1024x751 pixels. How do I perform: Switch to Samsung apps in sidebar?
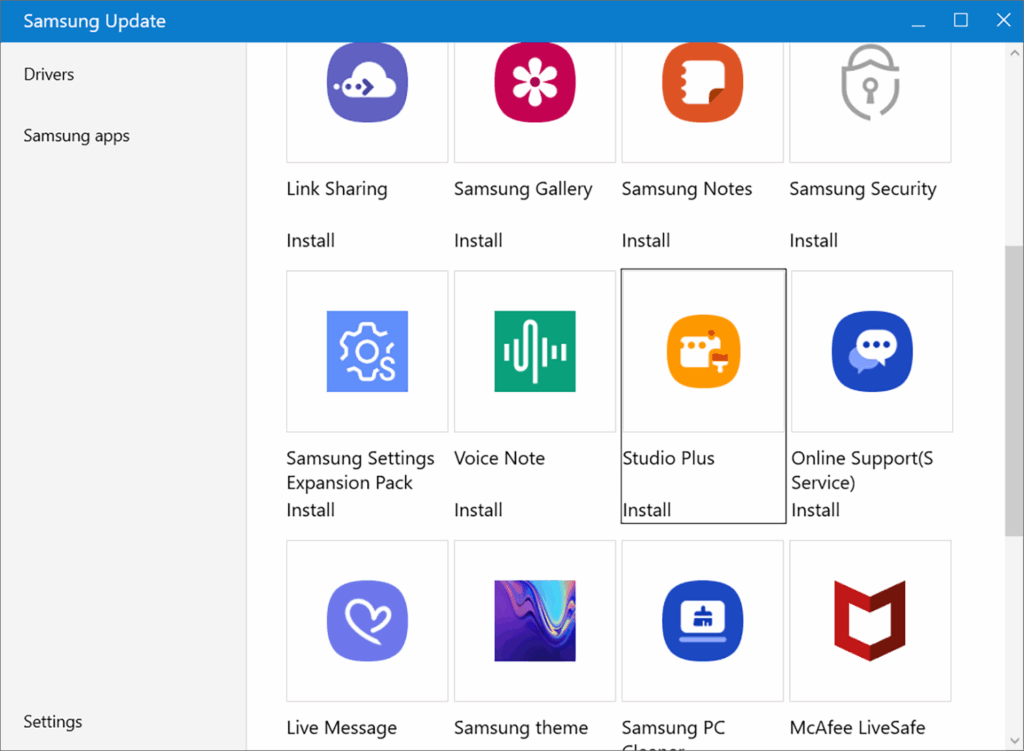(x=76, y=136)
